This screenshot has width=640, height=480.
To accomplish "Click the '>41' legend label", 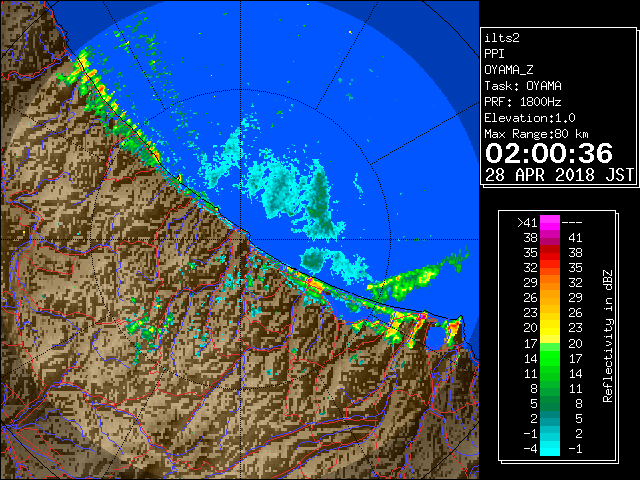I will click(x=527, y=223).
